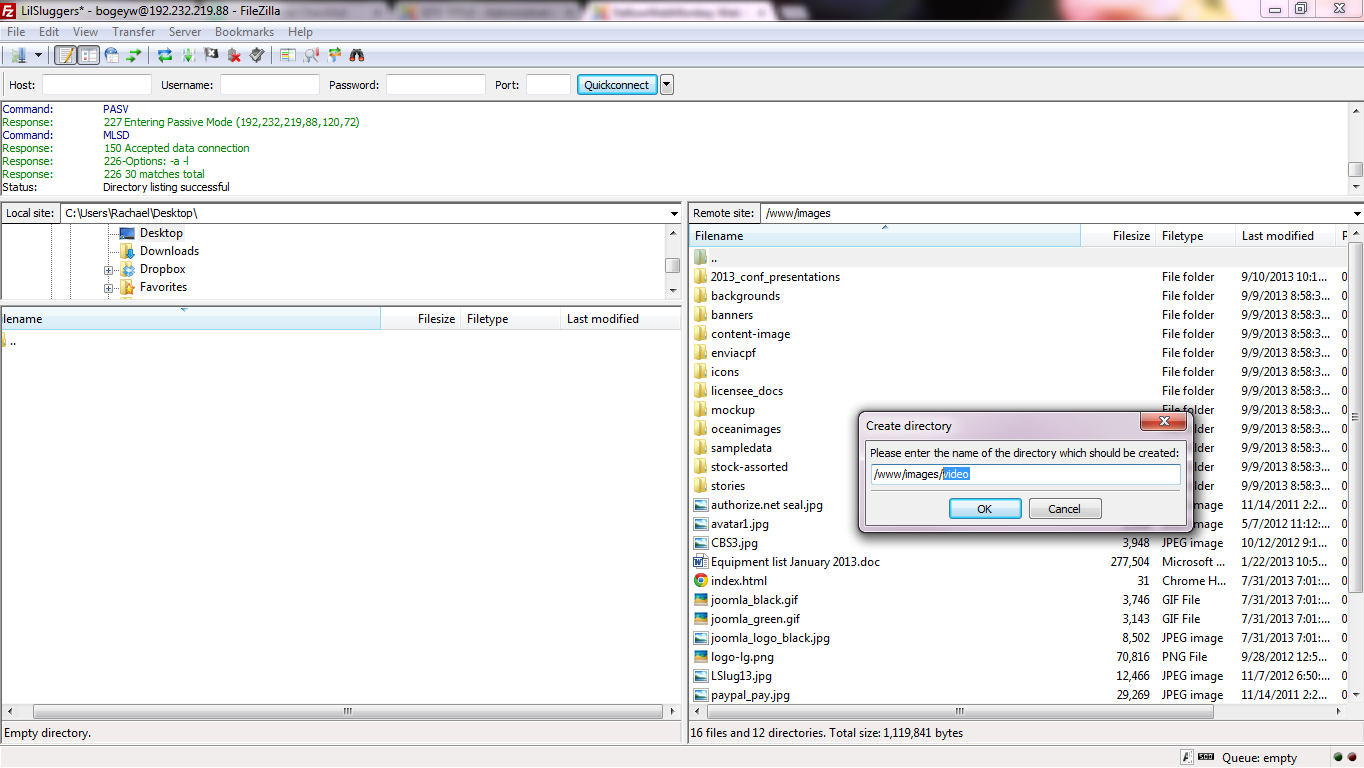The width and height of the screenshot is (1364, 768).
Task: Expand the Favorites tree node
Action: pyautogui.click(x=109, y=288)
